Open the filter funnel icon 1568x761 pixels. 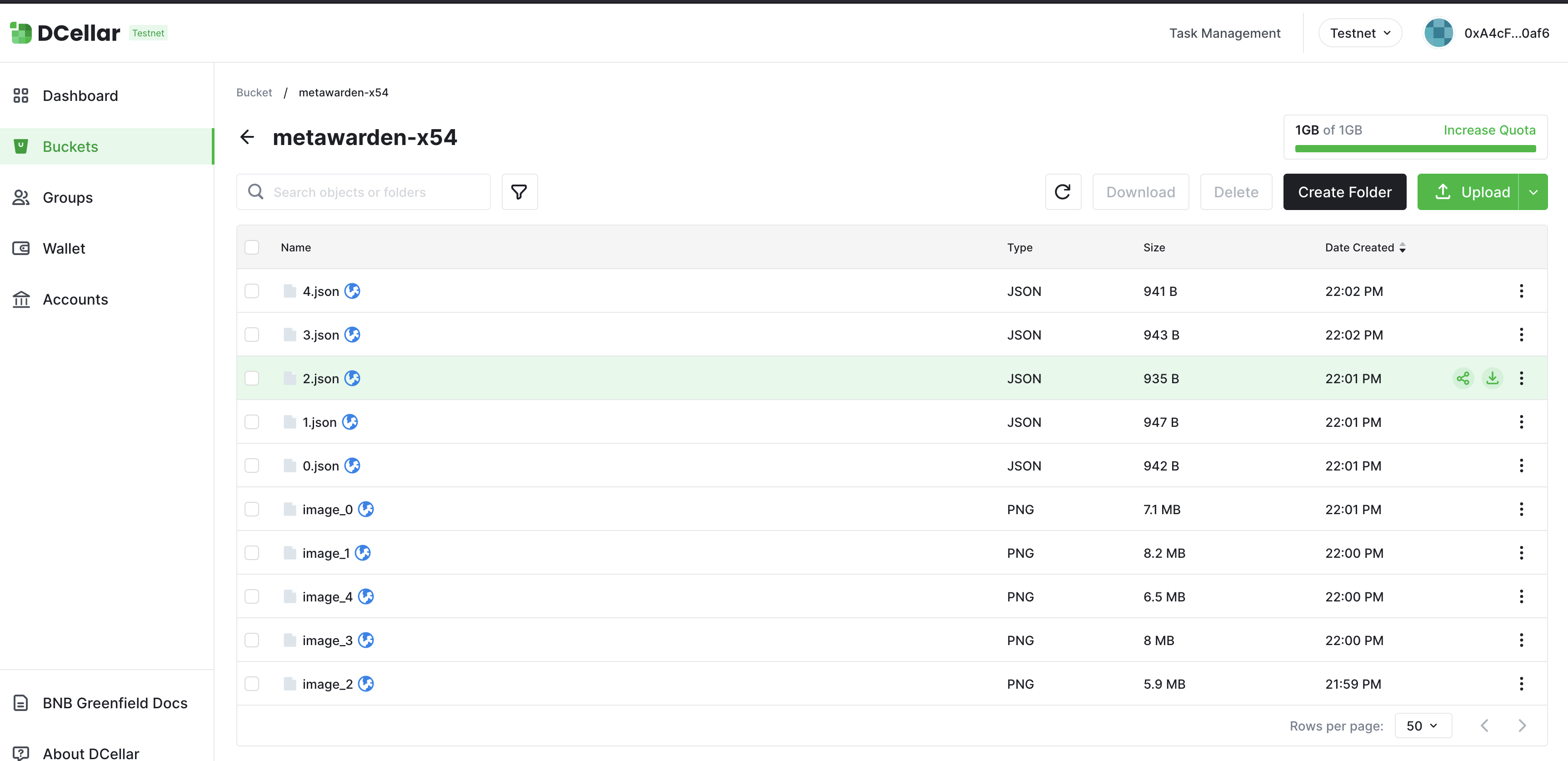(519, 192)
